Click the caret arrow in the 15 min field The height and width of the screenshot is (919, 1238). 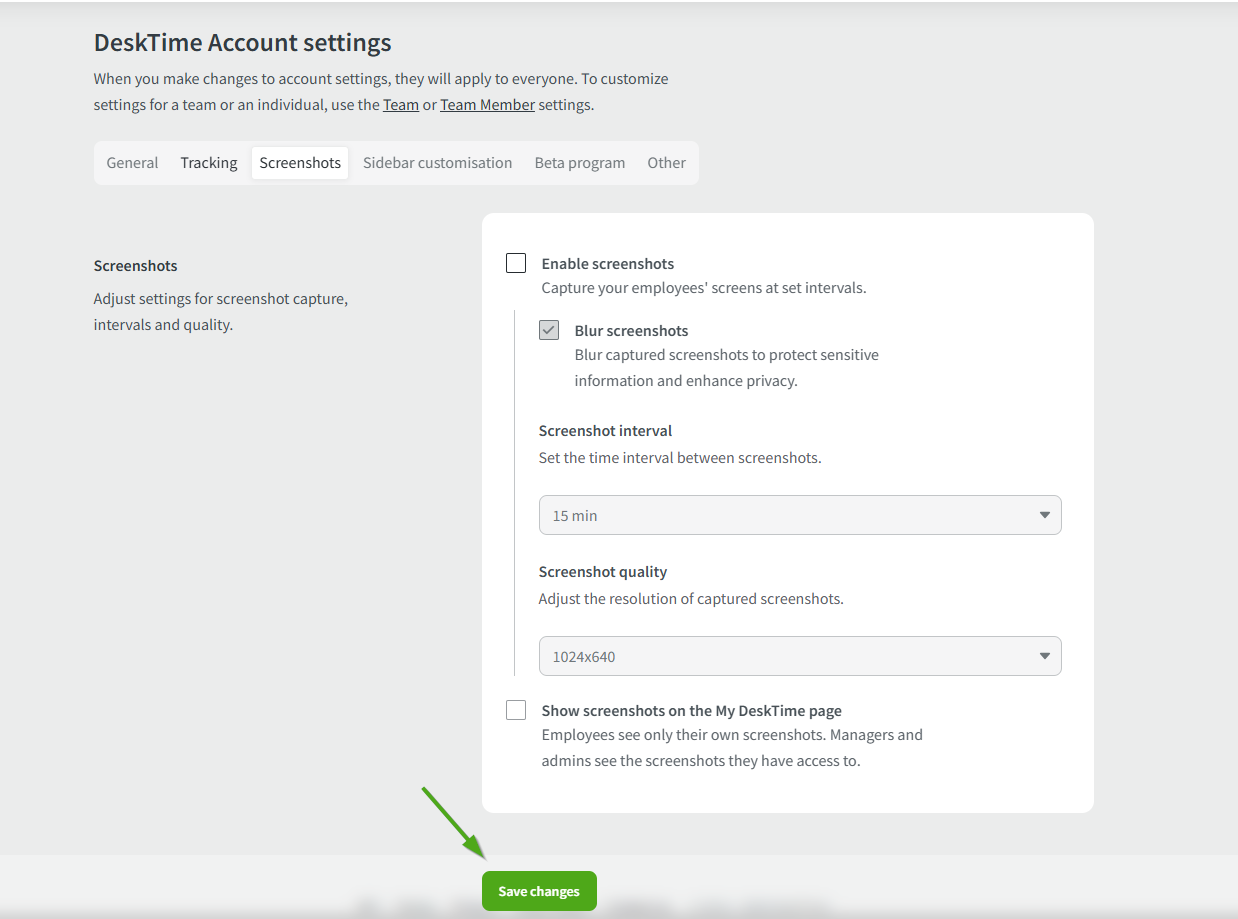pos(1044,515)
